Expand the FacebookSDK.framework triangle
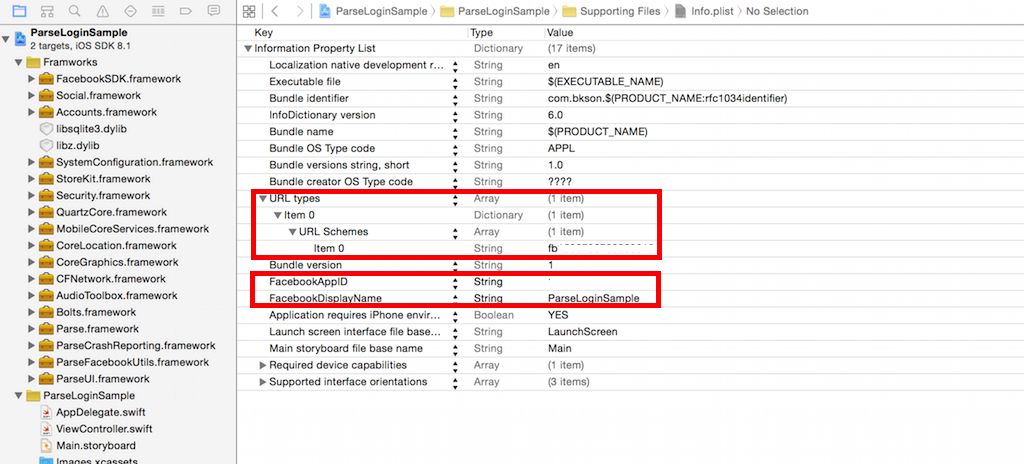Screen dimensions: 1024x464 pos(31,78)
